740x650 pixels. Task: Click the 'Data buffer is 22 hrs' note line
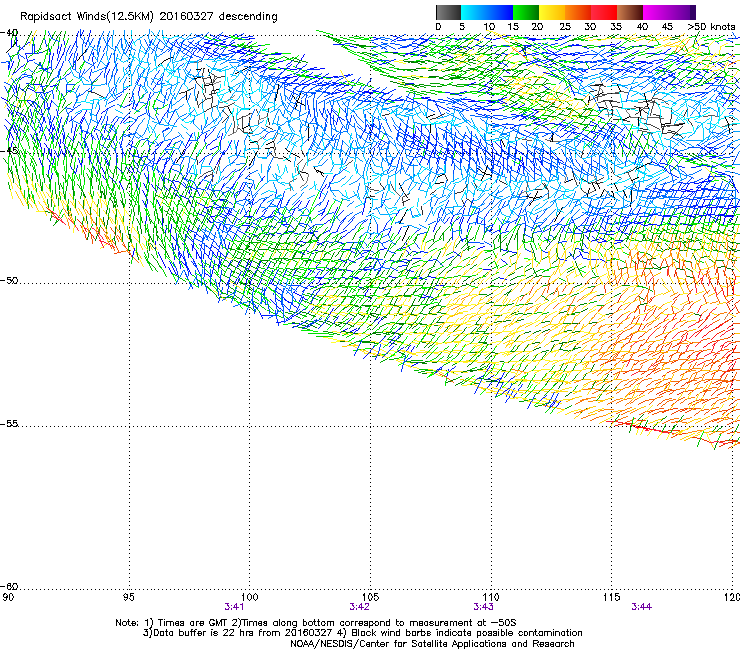(362, 633)
